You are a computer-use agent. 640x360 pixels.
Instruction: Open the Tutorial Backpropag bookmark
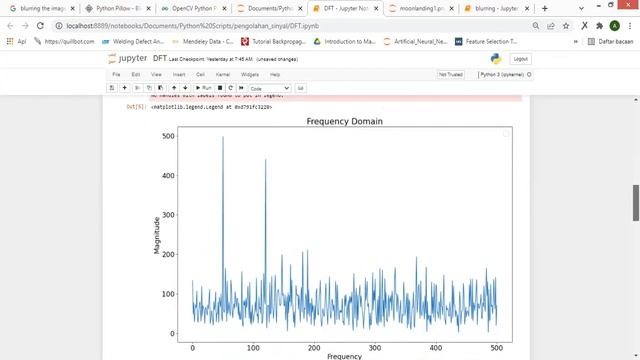point(273,41)
